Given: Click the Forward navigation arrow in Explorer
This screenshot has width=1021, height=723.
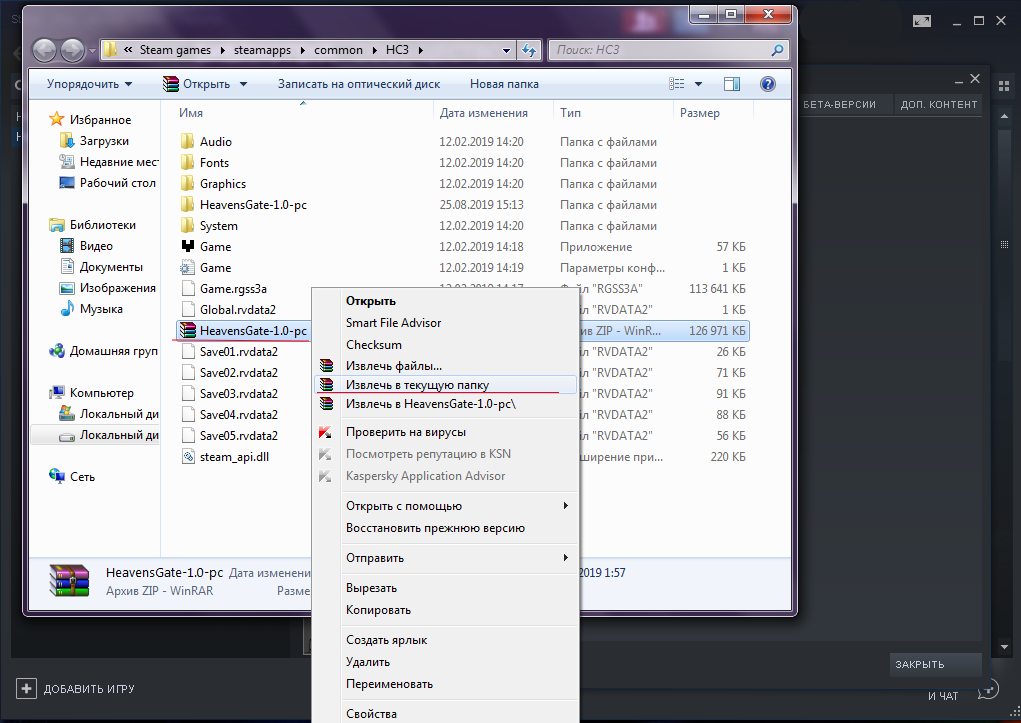Looking at the screenshot, I should click(x=72, y=50).
